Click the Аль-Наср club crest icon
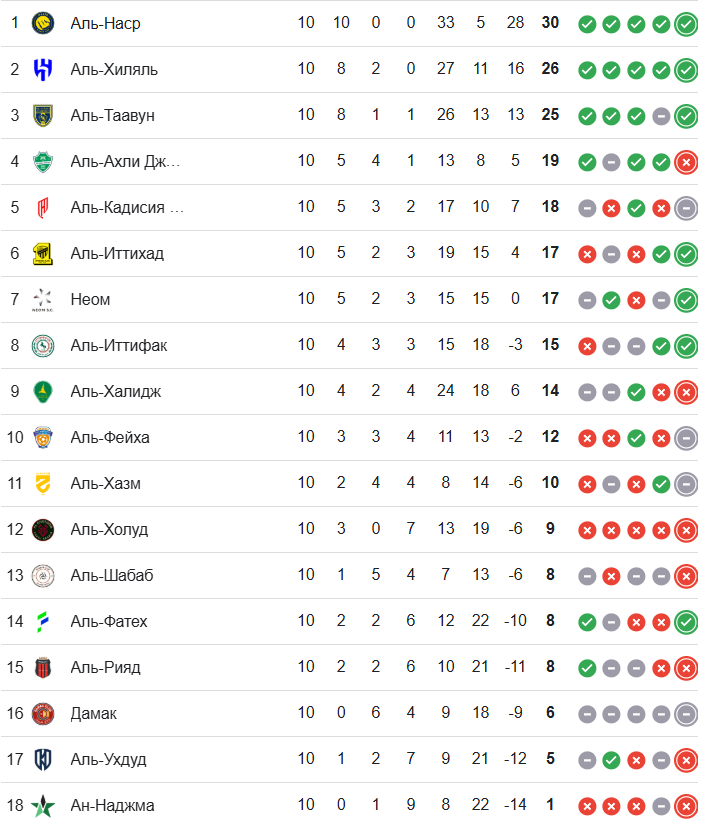Image resolution: width=705 pixels, height=827 pixels. [43, 23]
